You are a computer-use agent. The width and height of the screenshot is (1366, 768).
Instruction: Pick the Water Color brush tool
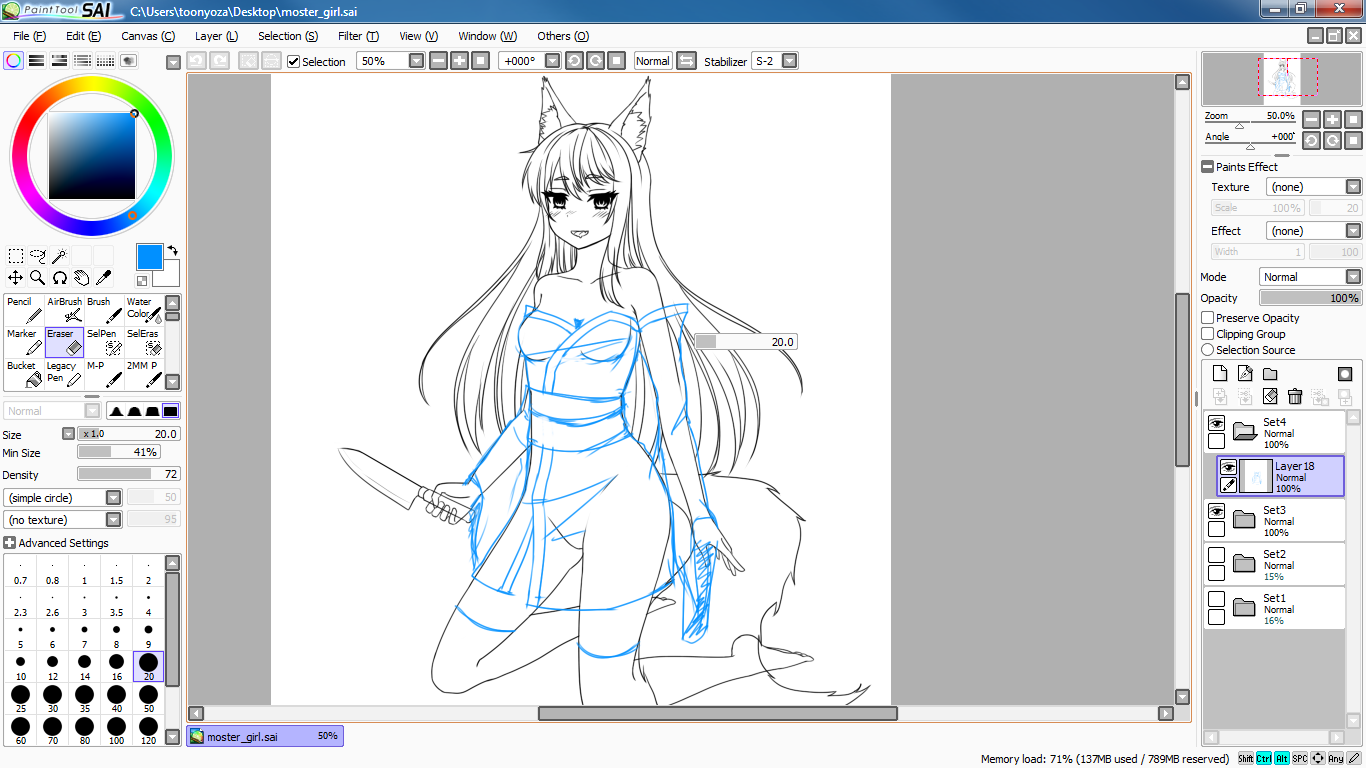pos(144,310)
